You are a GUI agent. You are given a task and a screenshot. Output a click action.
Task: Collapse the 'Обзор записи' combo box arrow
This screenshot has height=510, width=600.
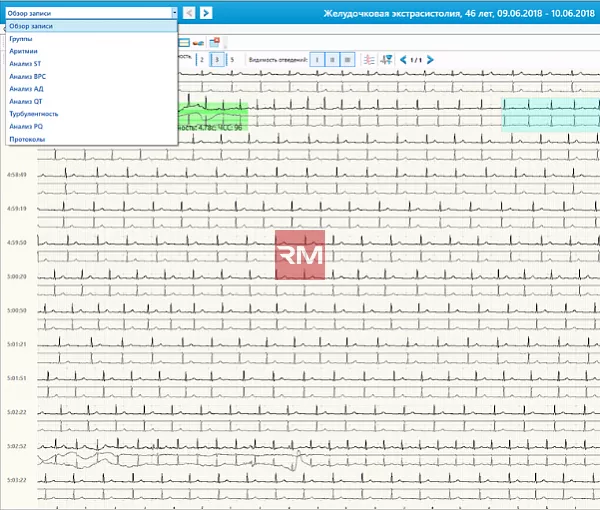pyautogui.click(x=174, y=13)
